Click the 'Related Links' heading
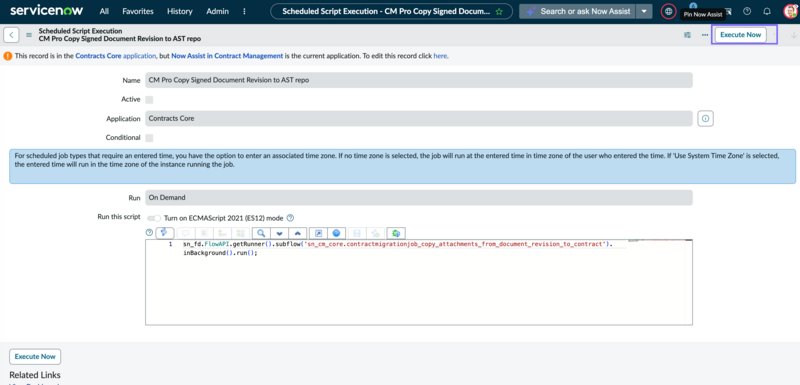800x385 pixels. 35,375
